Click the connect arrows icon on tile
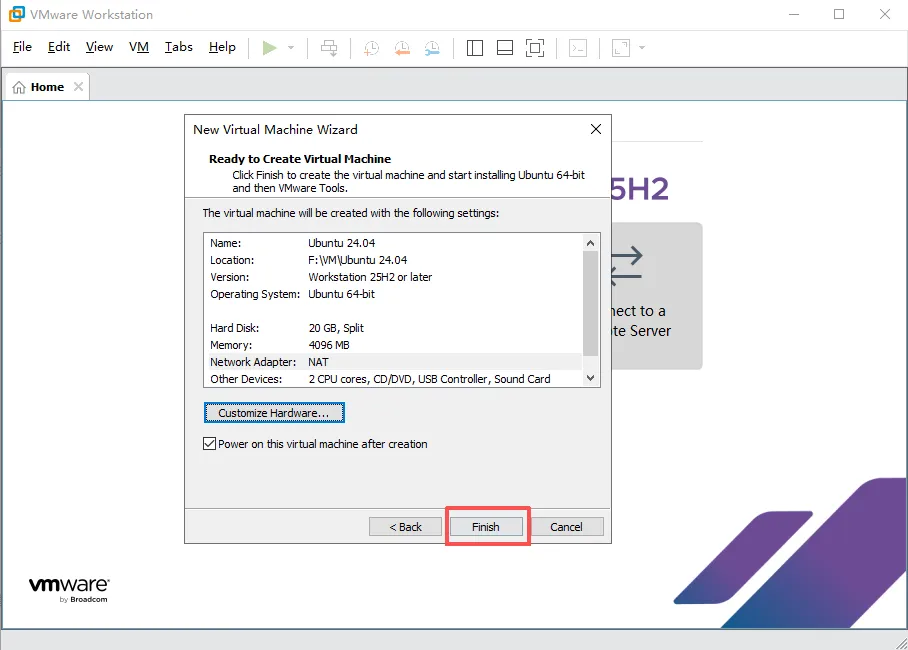908x650 pixels. tap(627, 266)
